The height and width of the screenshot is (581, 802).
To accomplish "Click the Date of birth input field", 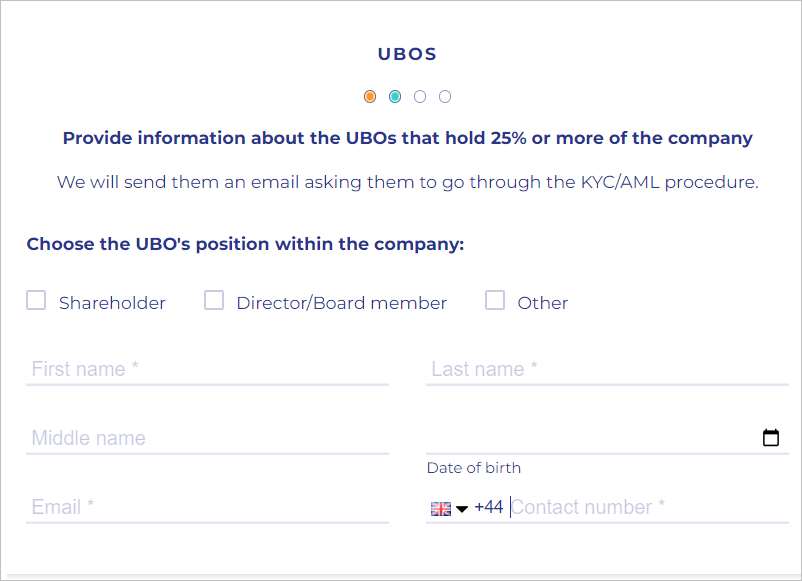I will pyautogui.click(x=590, y=438).
